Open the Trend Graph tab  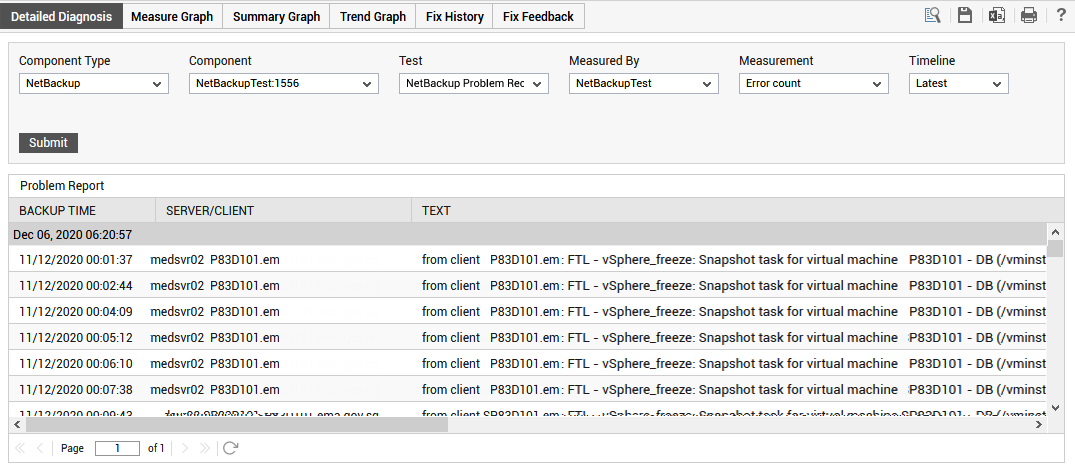[373, 16]
